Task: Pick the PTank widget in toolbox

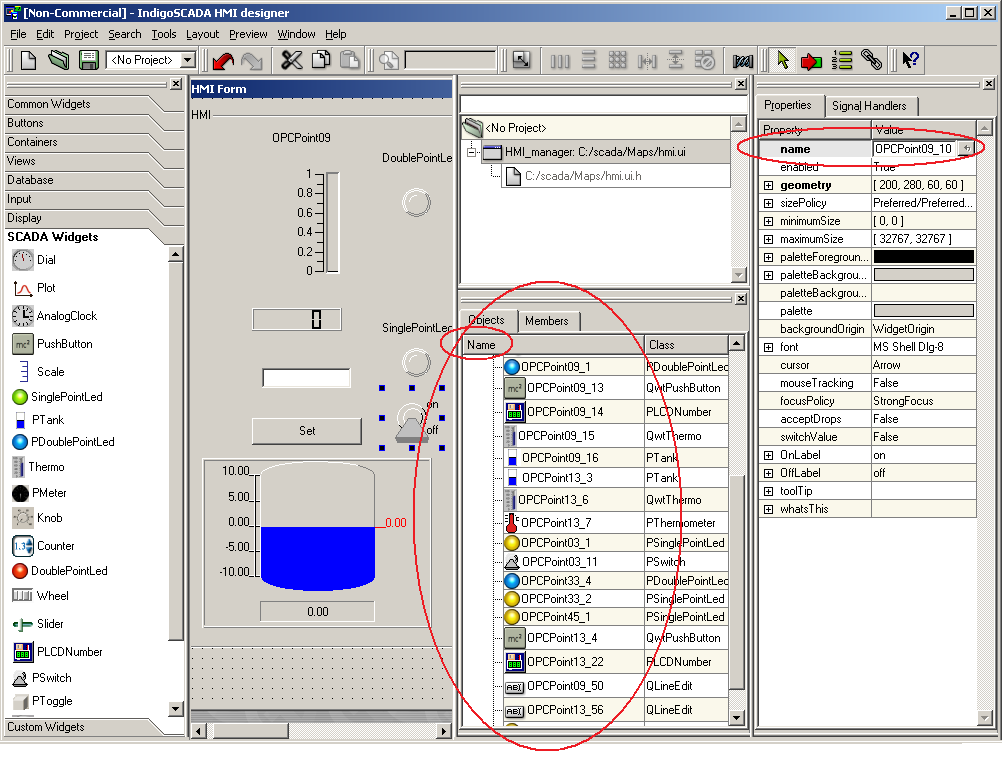Action: (39, 420)
